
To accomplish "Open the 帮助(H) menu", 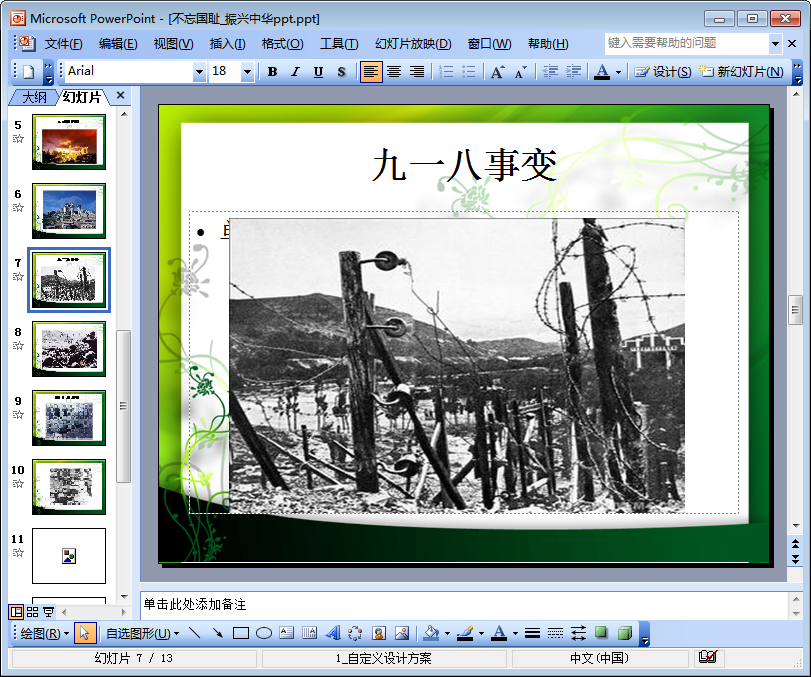I will (x=548, y=44).
